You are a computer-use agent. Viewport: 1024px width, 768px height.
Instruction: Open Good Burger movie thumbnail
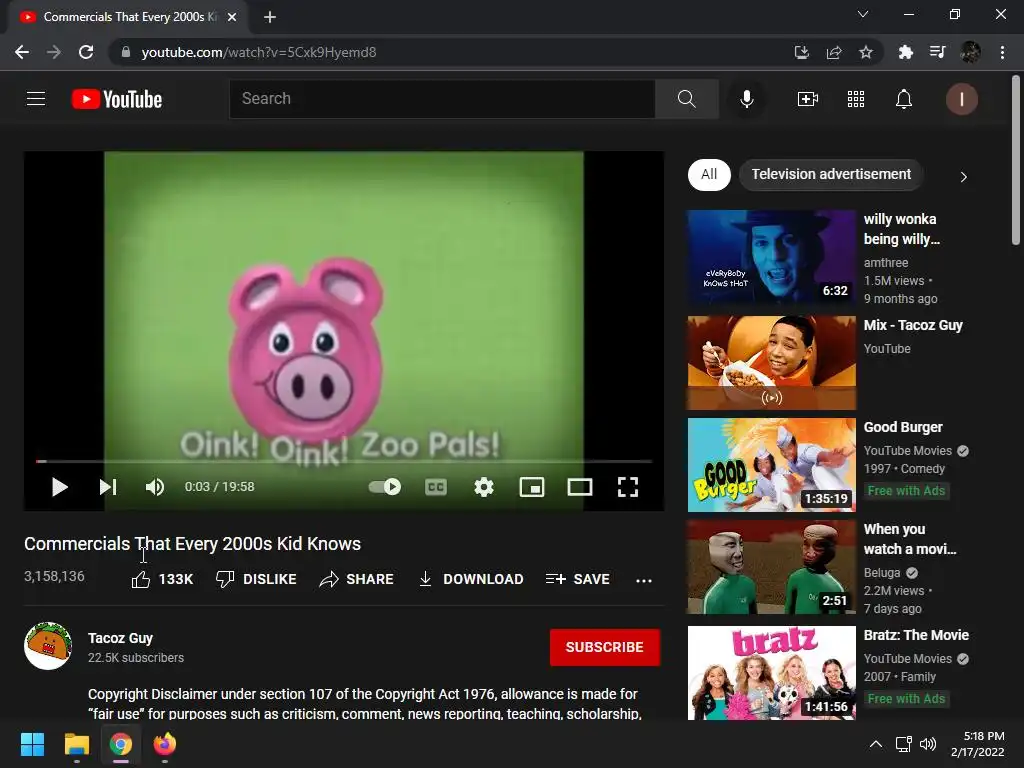coord(771,465)
